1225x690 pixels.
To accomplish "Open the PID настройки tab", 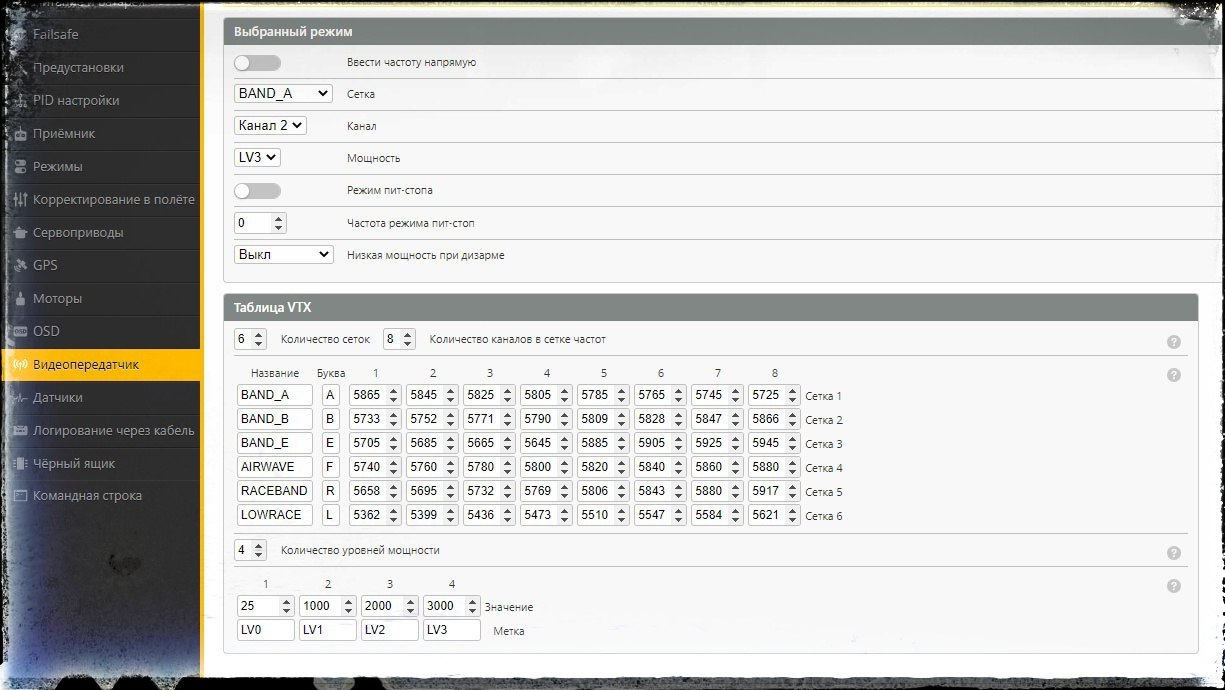I will pyautogui.click(x=76, y=101).
